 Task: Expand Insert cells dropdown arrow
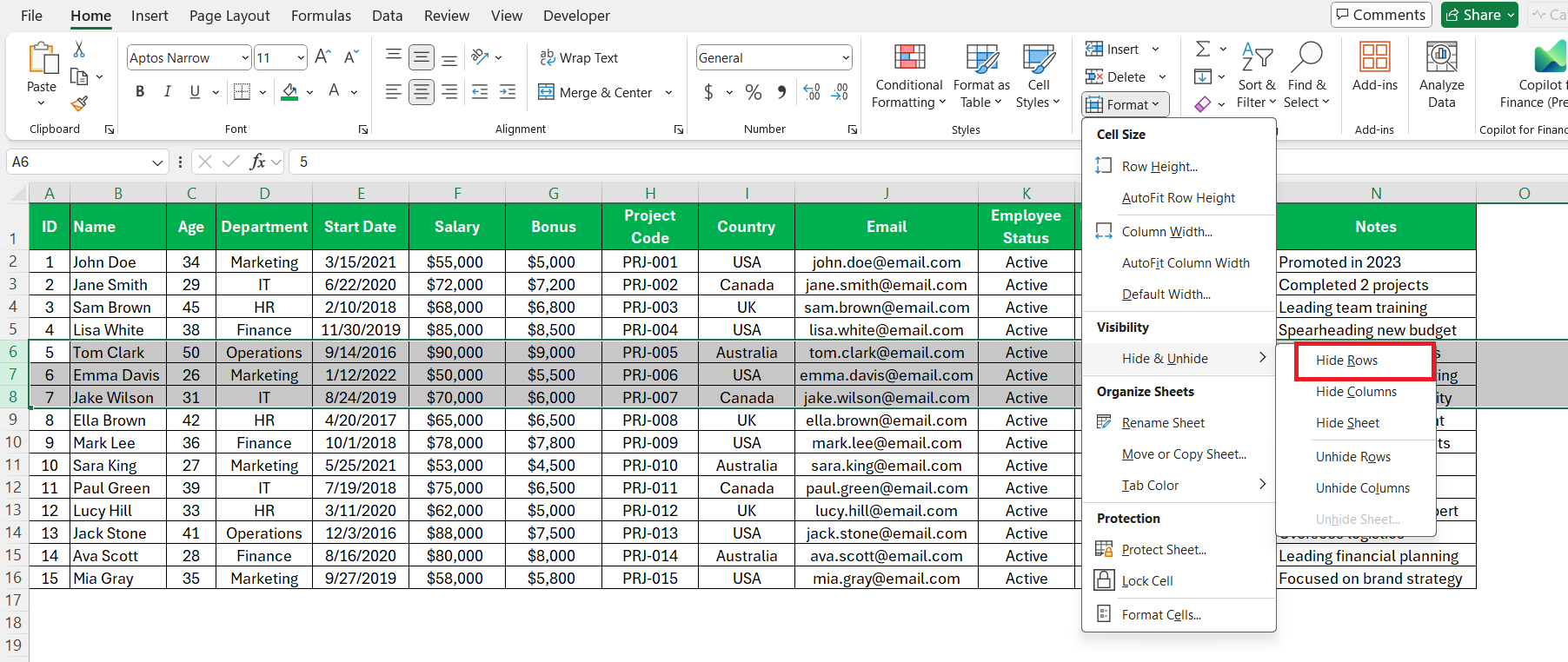[1155, 50]
